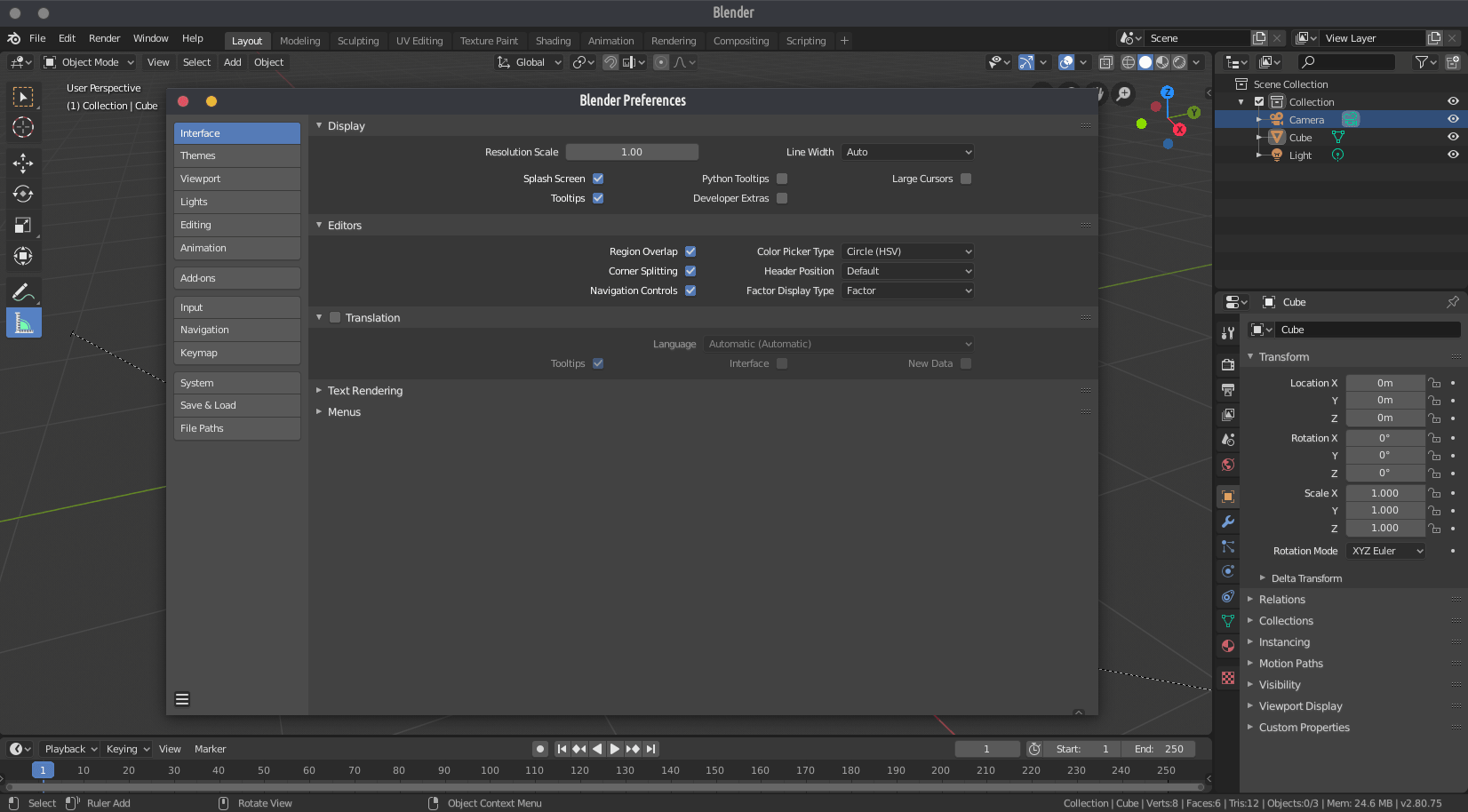This screenshot has width=1468, height=812.
Task: Click the outliner search field
Action: tap(1345, 61)
